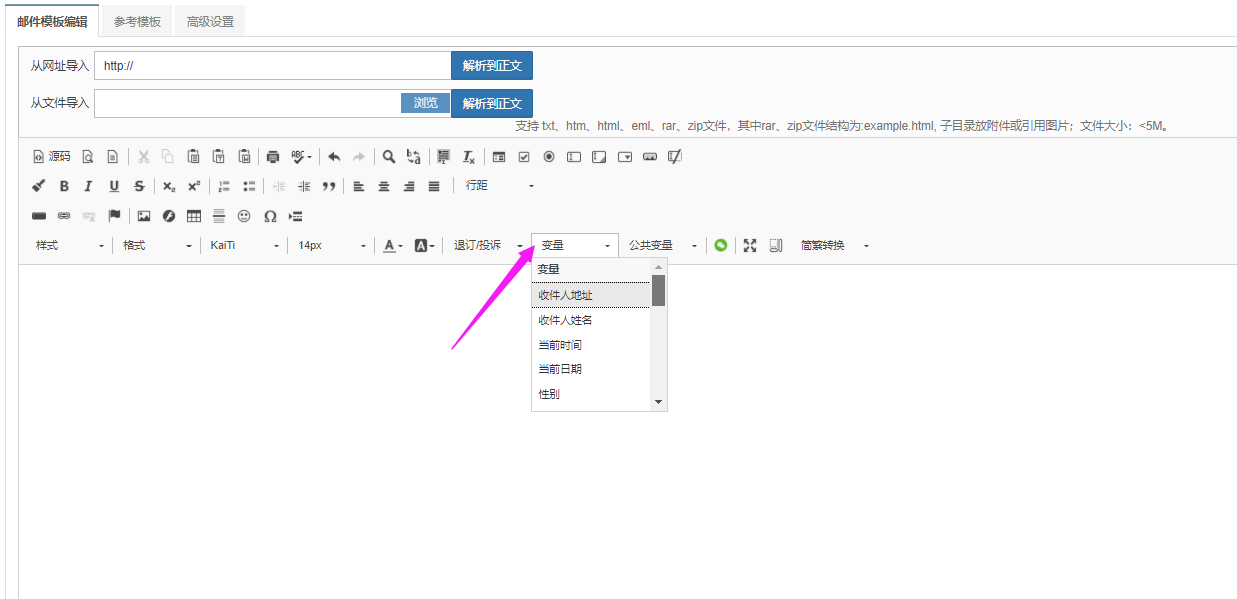
Task: Click the print icon in toolbar
Action: pyautogui.click(x=272, y=157)
